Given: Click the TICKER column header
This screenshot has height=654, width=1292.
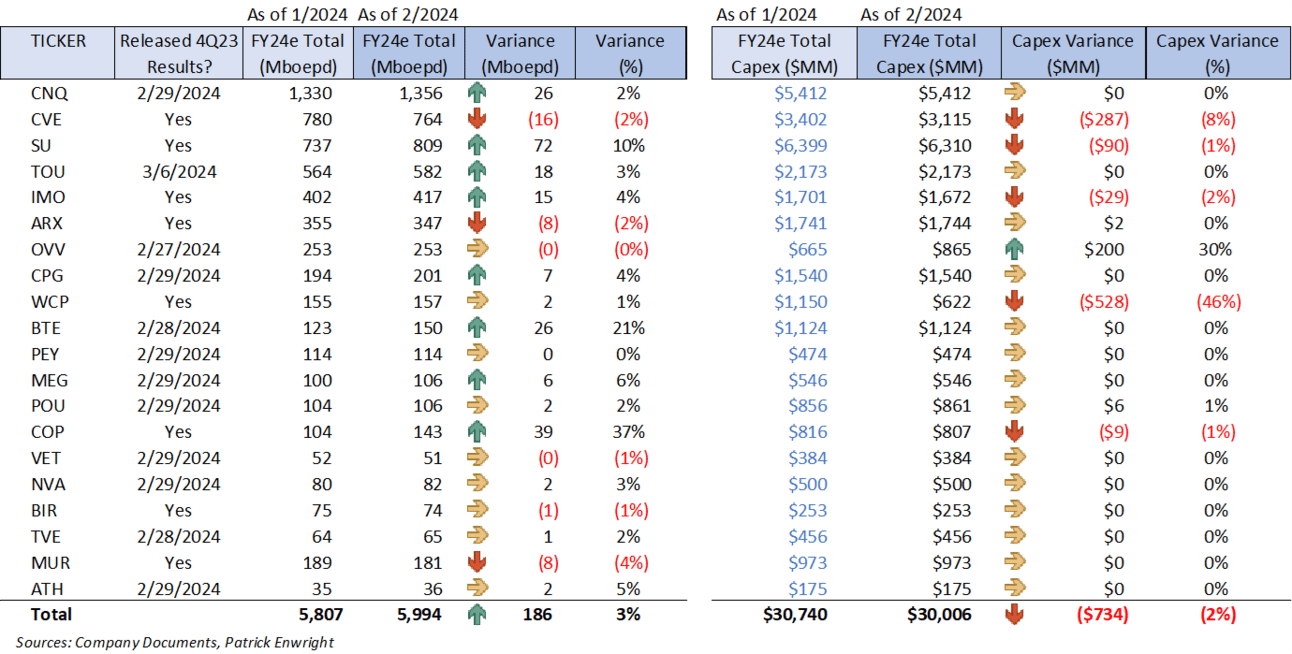Looking at the screenshot, I should 59,53.
